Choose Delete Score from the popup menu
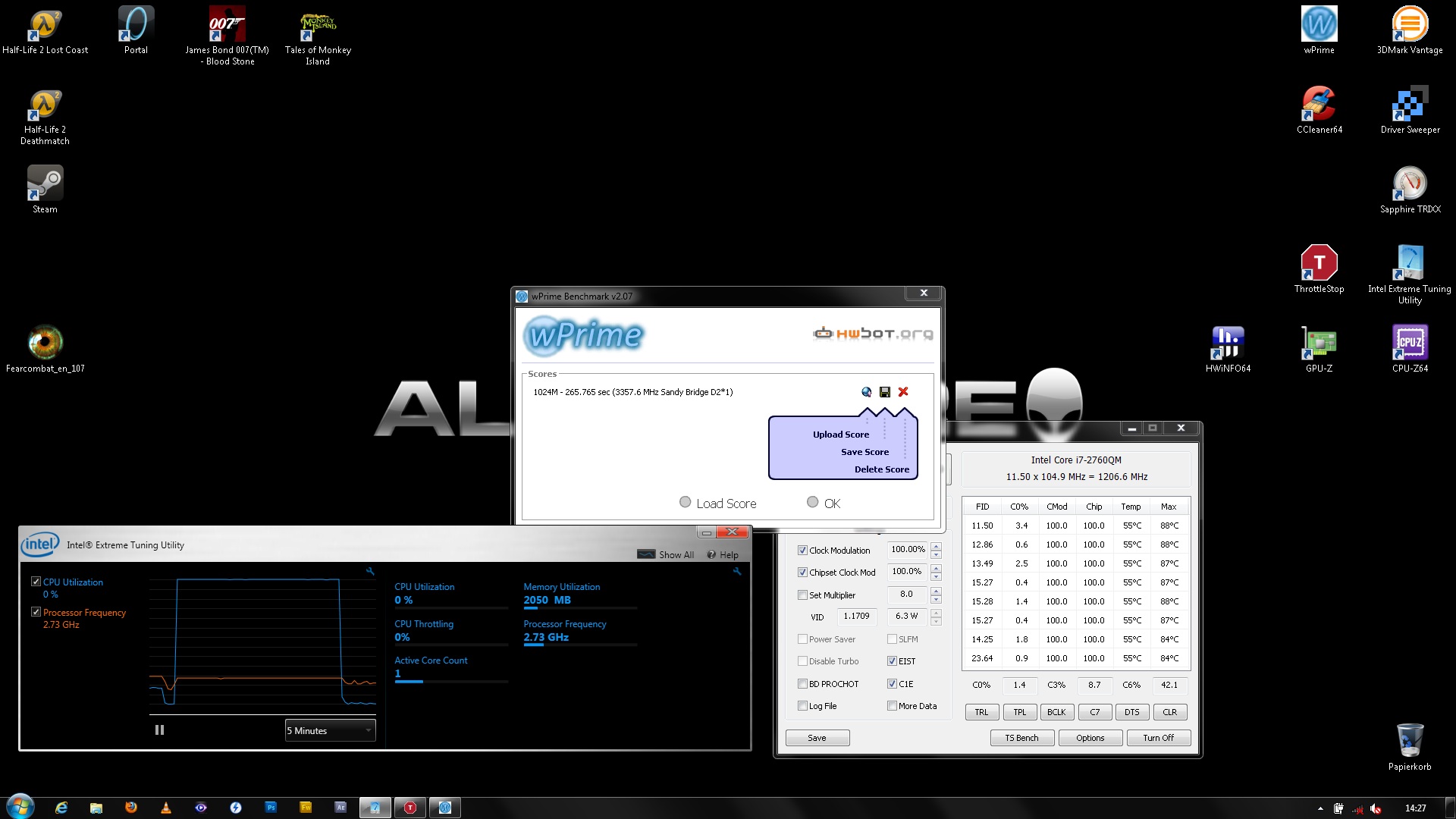The height and width of the screenshot is (819, 1456). point(881,469)
